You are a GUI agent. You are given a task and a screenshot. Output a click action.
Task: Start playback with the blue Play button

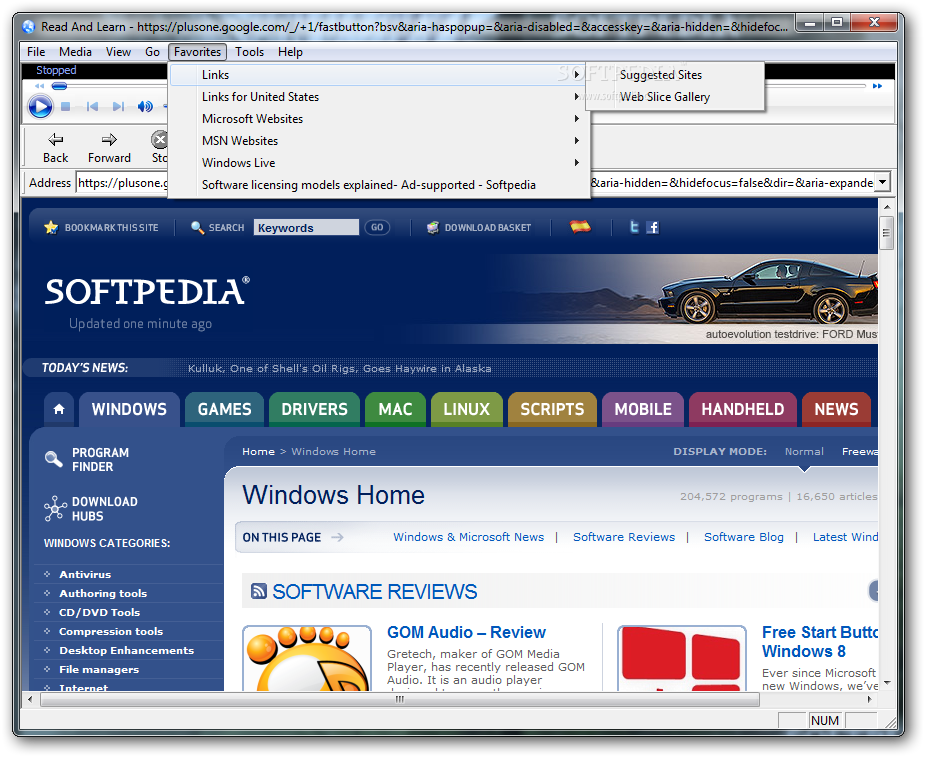[x=40, y=107]
